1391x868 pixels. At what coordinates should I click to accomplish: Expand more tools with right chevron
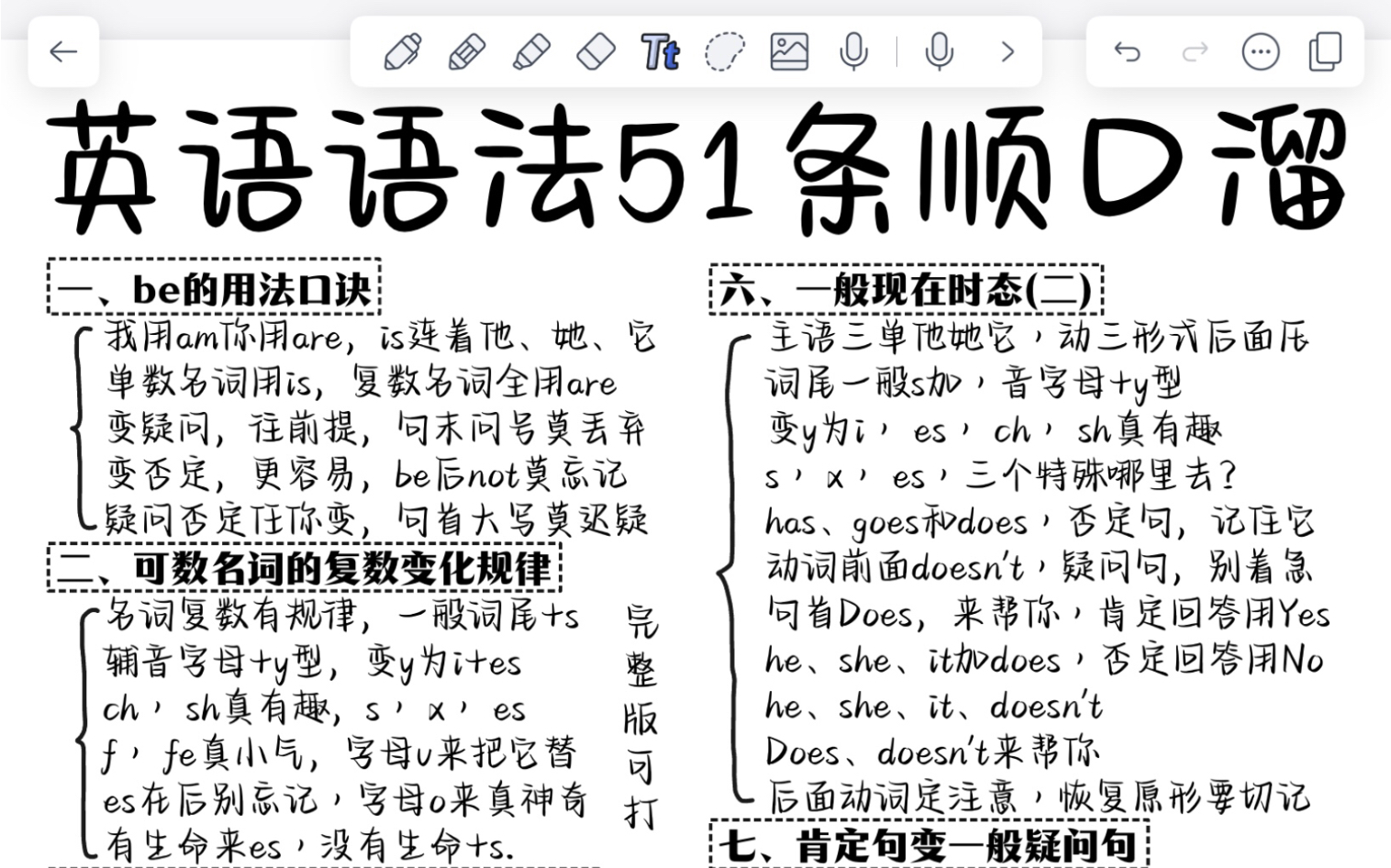coord(1007,51)
